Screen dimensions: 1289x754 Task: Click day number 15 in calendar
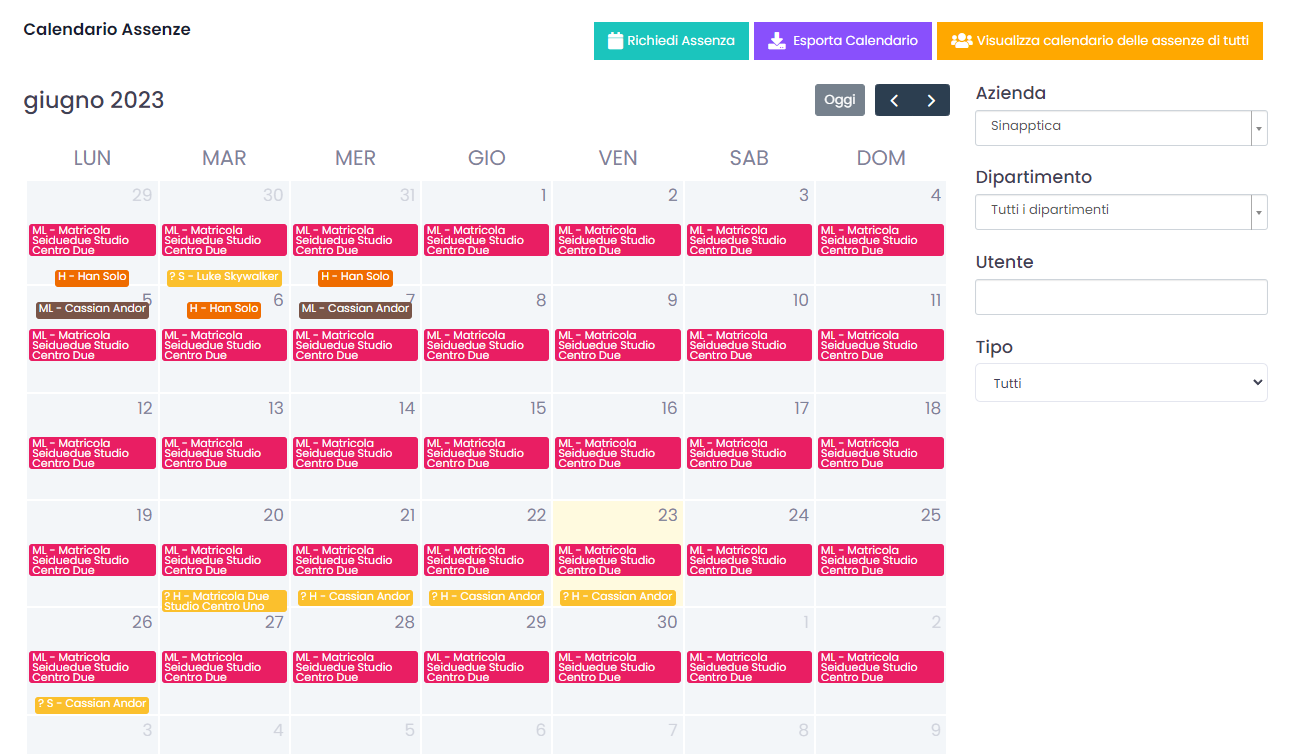[x=538, y=408]
